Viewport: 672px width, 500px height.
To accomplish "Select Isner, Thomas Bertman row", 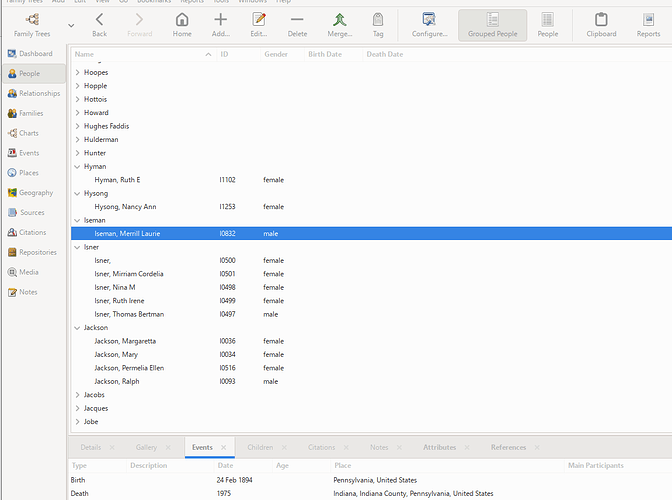I will 371,314.
